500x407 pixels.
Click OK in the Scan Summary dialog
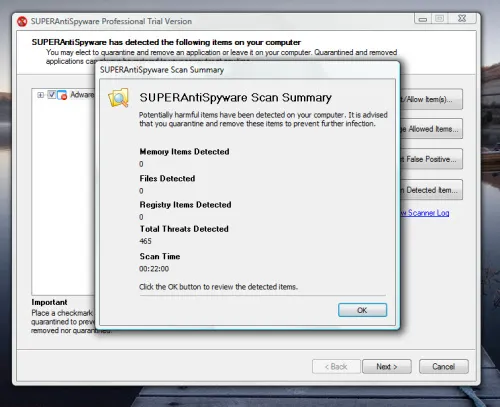coord(362,310)
